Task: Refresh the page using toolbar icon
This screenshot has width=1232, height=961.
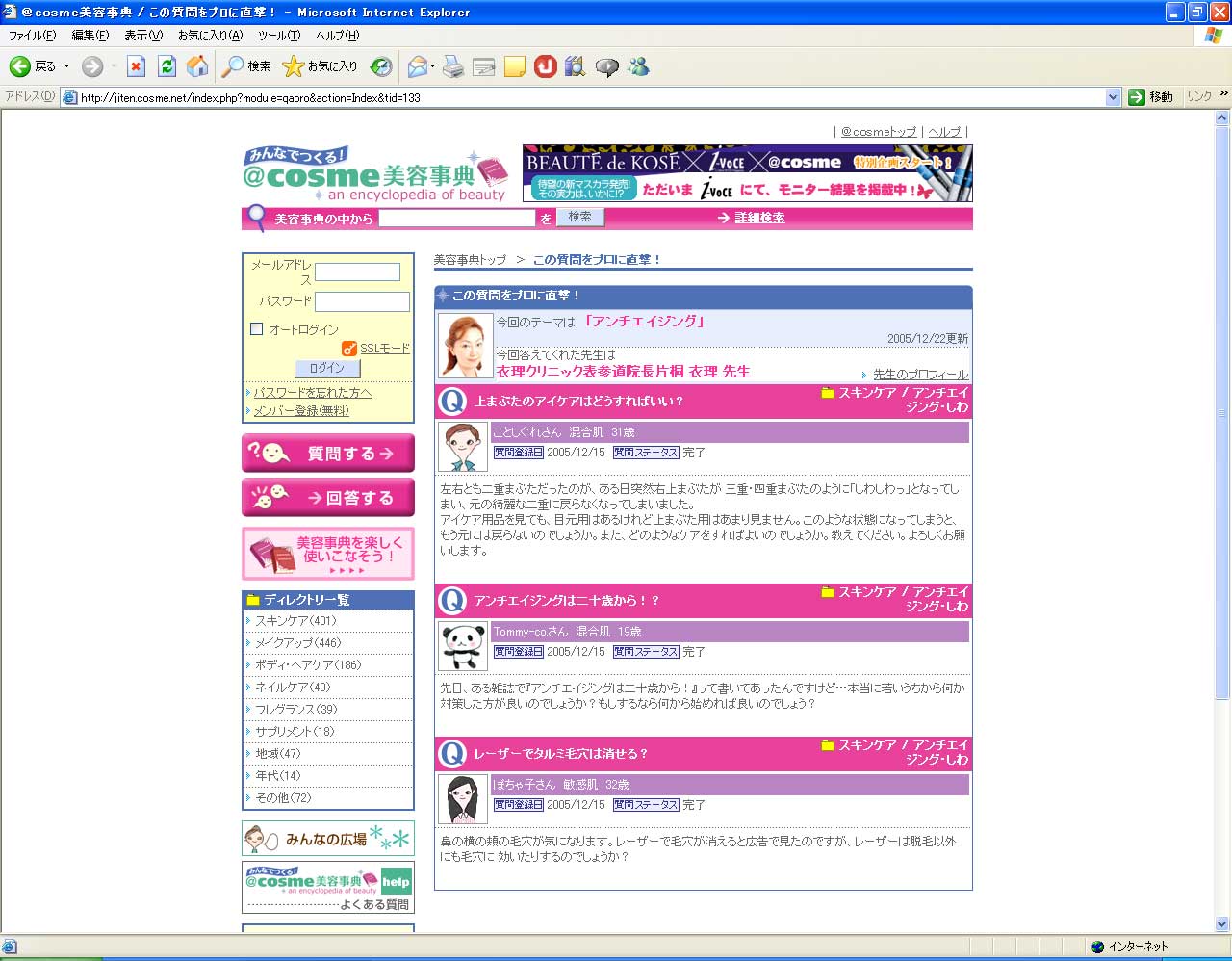Action: (167, 66)
